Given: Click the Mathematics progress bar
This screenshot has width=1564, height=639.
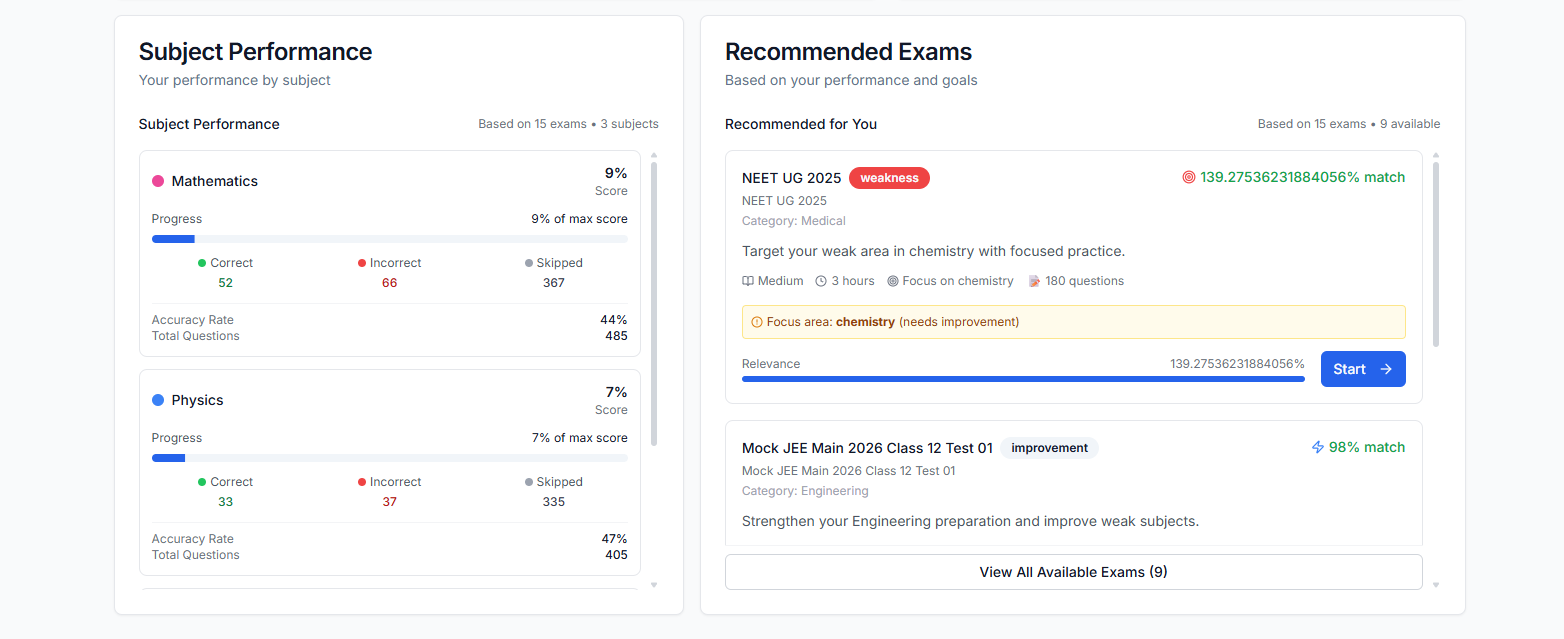Looking at the screenshot, I should [389, 239].
